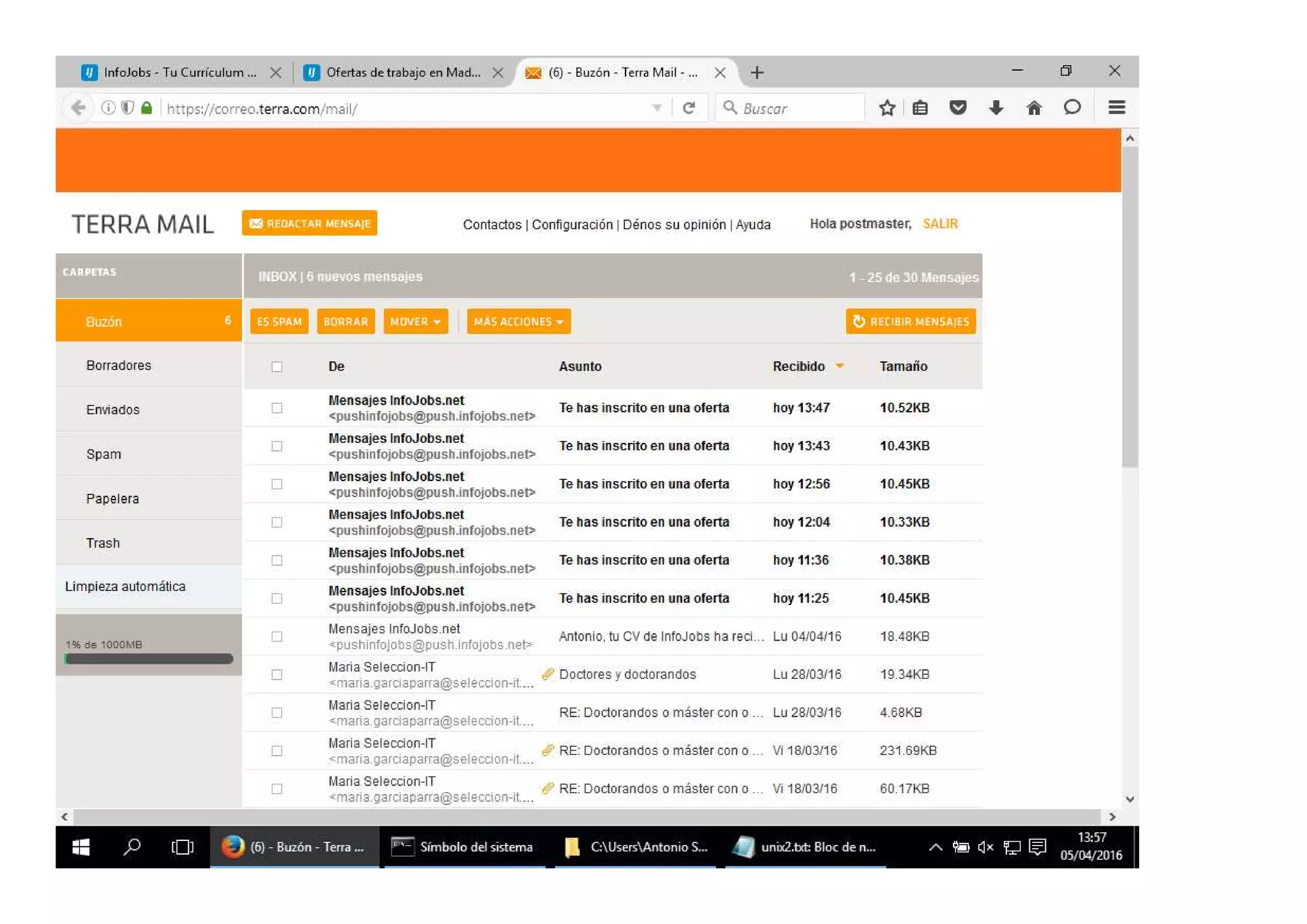Bookmark page with the star icon
Image resolution: width=1307 pixels, height=924 pixels.
pos(886,108)
